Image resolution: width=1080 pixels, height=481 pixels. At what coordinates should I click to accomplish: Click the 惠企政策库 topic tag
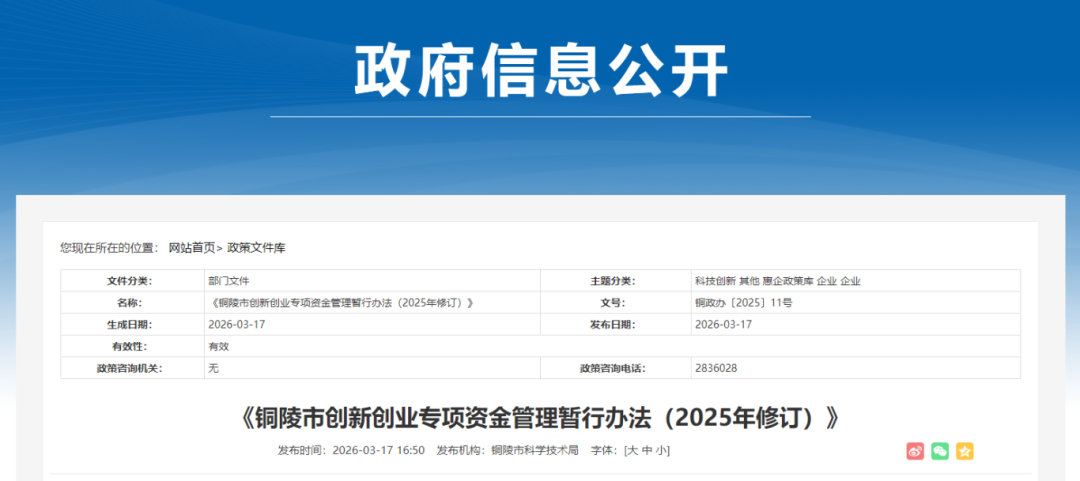point(788,281)
